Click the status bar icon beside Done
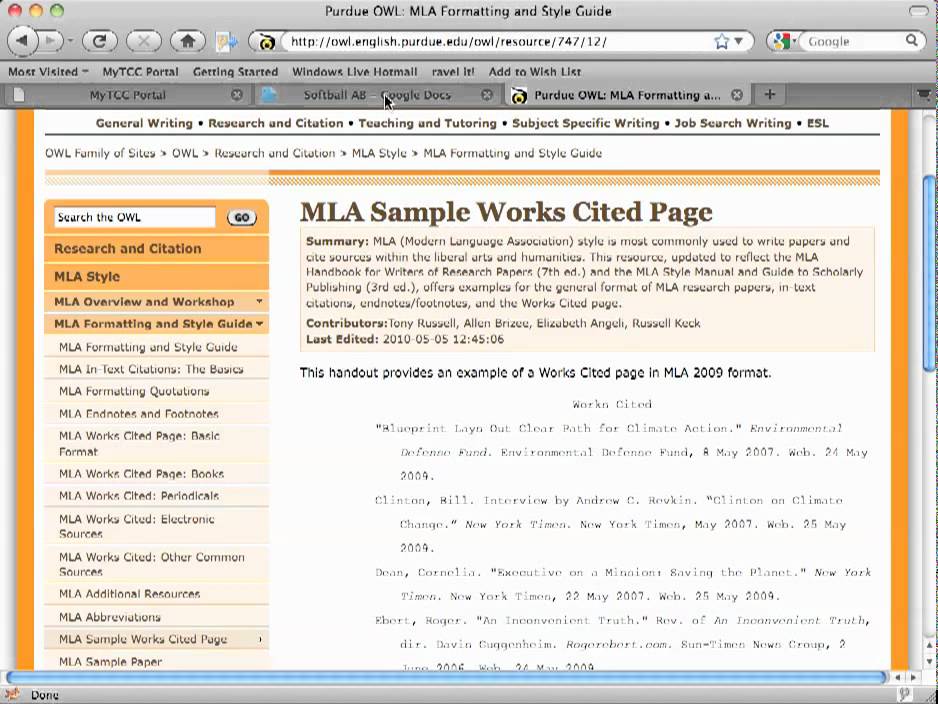Screen dimensions: 938x704 (x=13, y=694)
